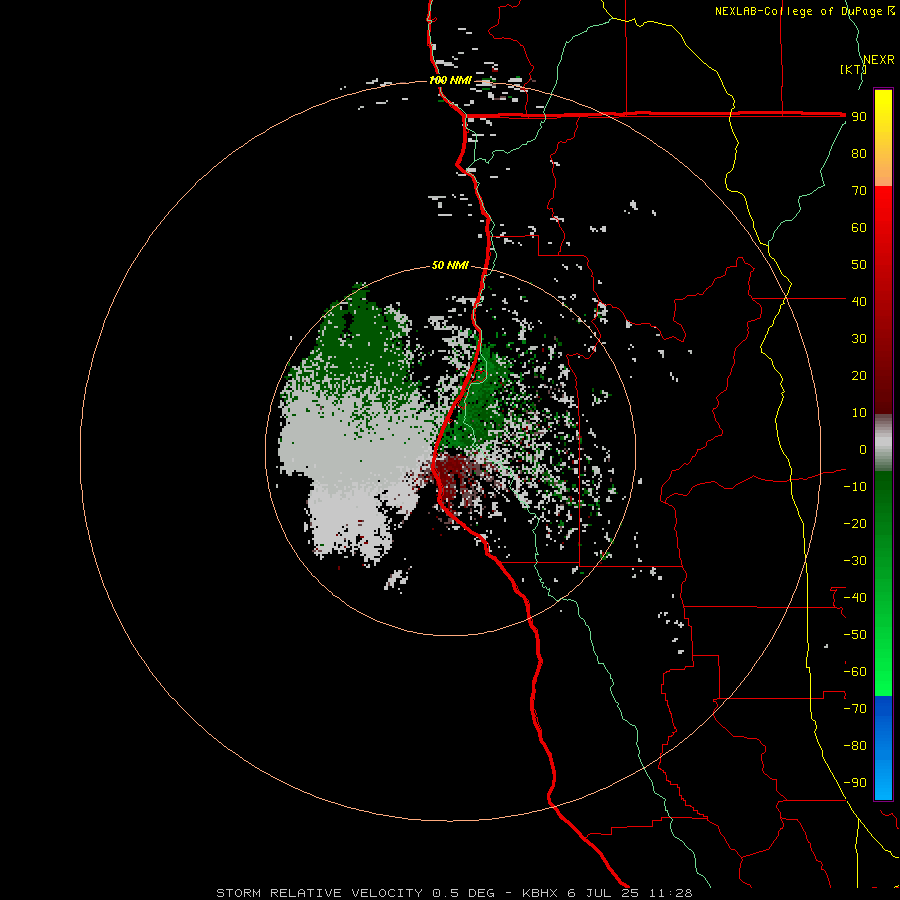
Task: Click the -80 value on the velocity scale
Action: tap(855, 746)
